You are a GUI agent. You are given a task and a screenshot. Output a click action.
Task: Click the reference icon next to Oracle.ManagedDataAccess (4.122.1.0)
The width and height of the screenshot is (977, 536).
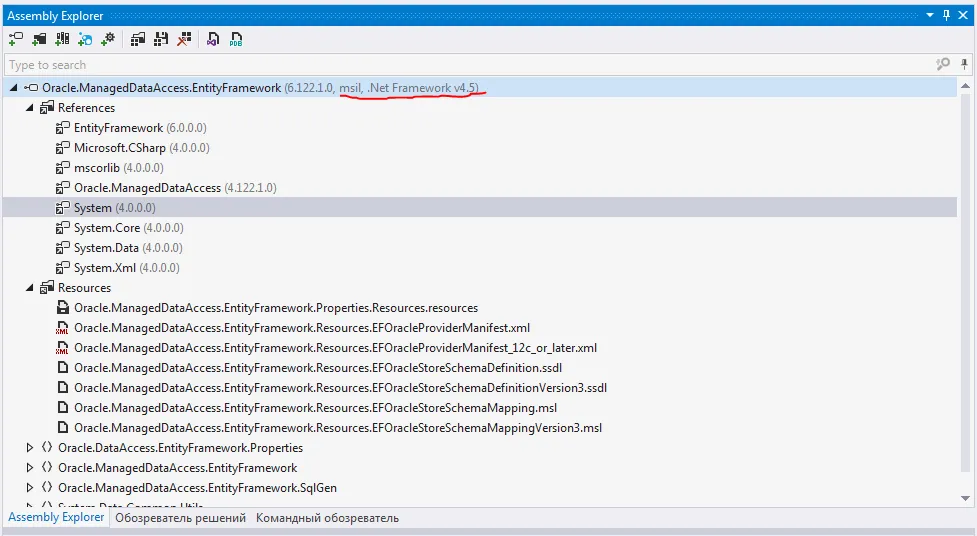62,188
